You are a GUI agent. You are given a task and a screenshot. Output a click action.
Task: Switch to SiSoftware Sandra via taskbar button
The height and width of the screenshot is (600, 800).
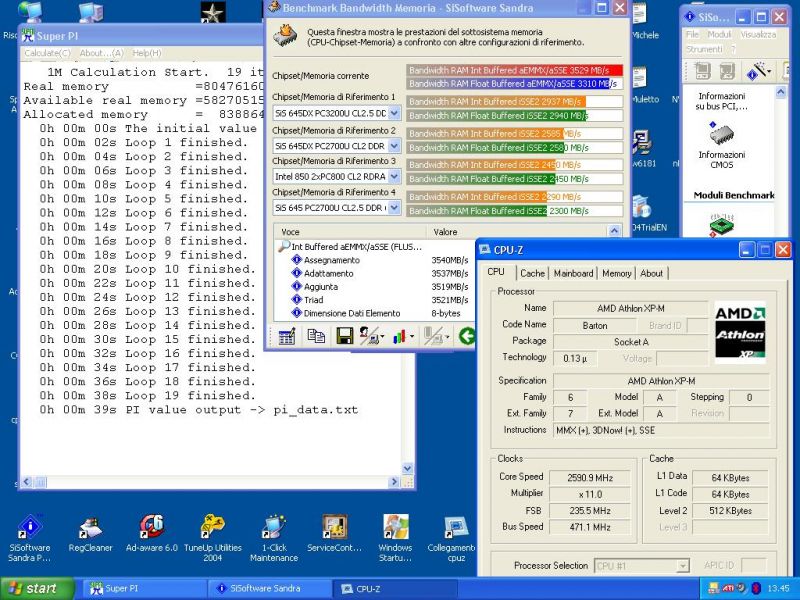pos(268,588)
